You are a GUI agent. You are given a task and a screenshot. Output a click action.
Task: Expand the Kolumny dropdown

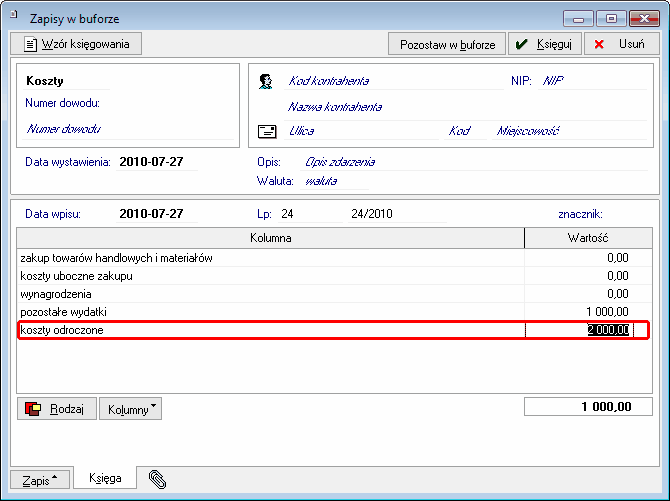click(130, 409)
